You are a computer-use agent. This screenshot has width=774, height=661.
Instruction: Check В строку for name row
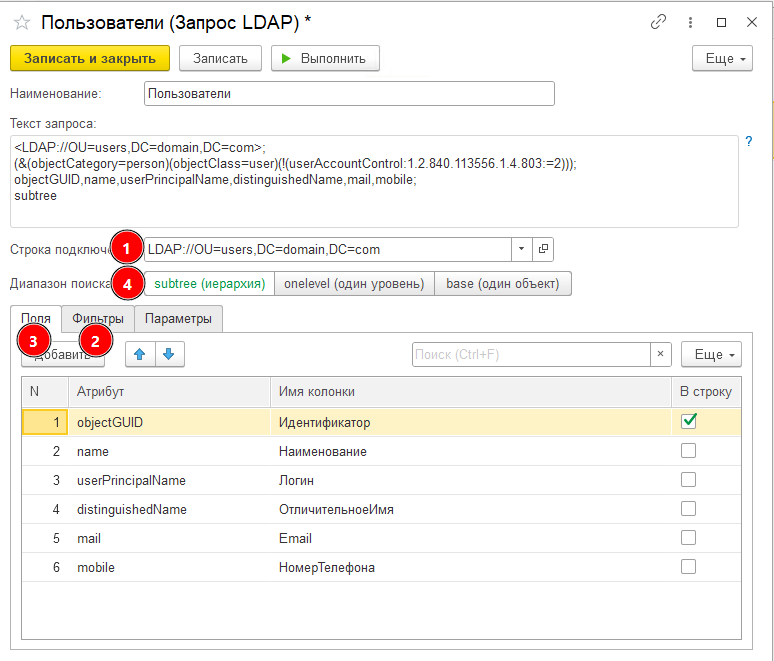click(x=688, y=451)
